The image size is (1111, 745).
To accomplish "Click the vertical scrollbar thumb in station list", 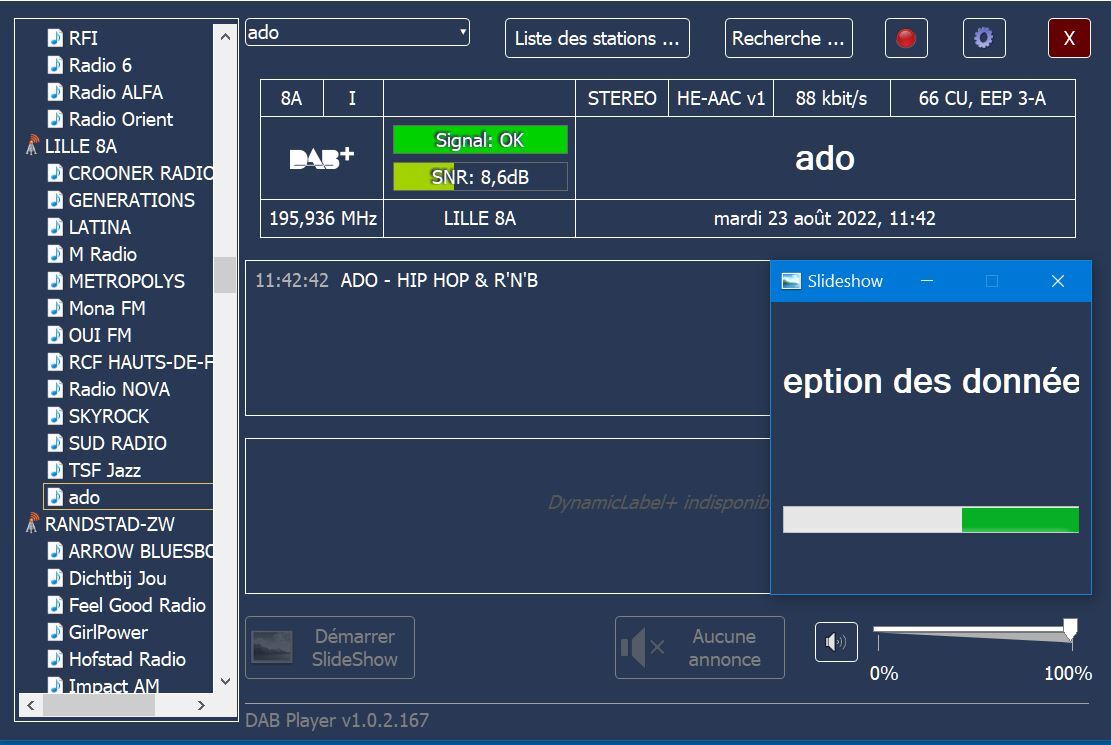I will [x=225, y=275].
